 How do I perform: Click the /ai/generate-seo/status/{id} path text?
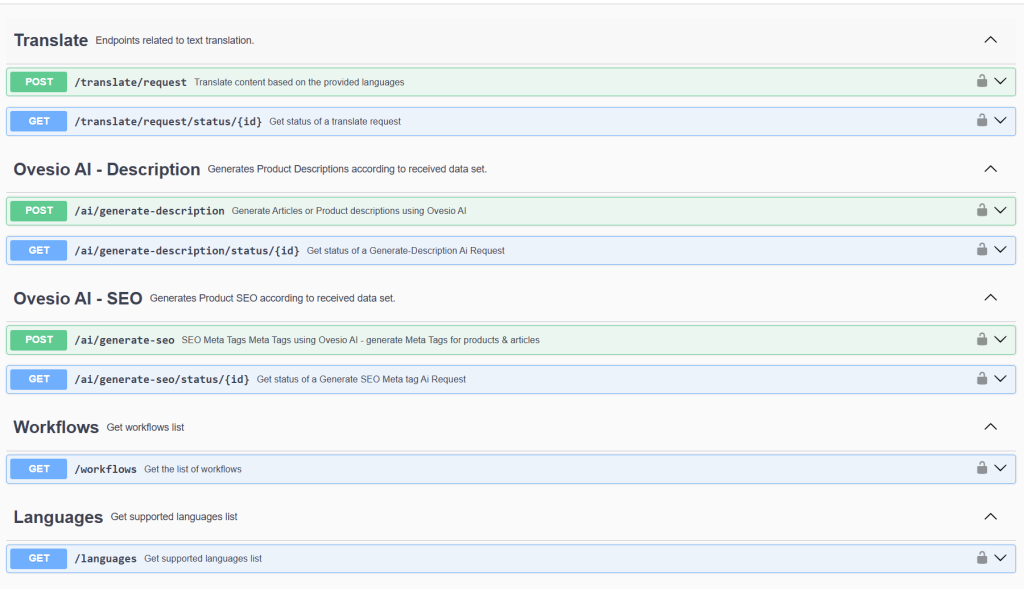(x=162, y=379)
